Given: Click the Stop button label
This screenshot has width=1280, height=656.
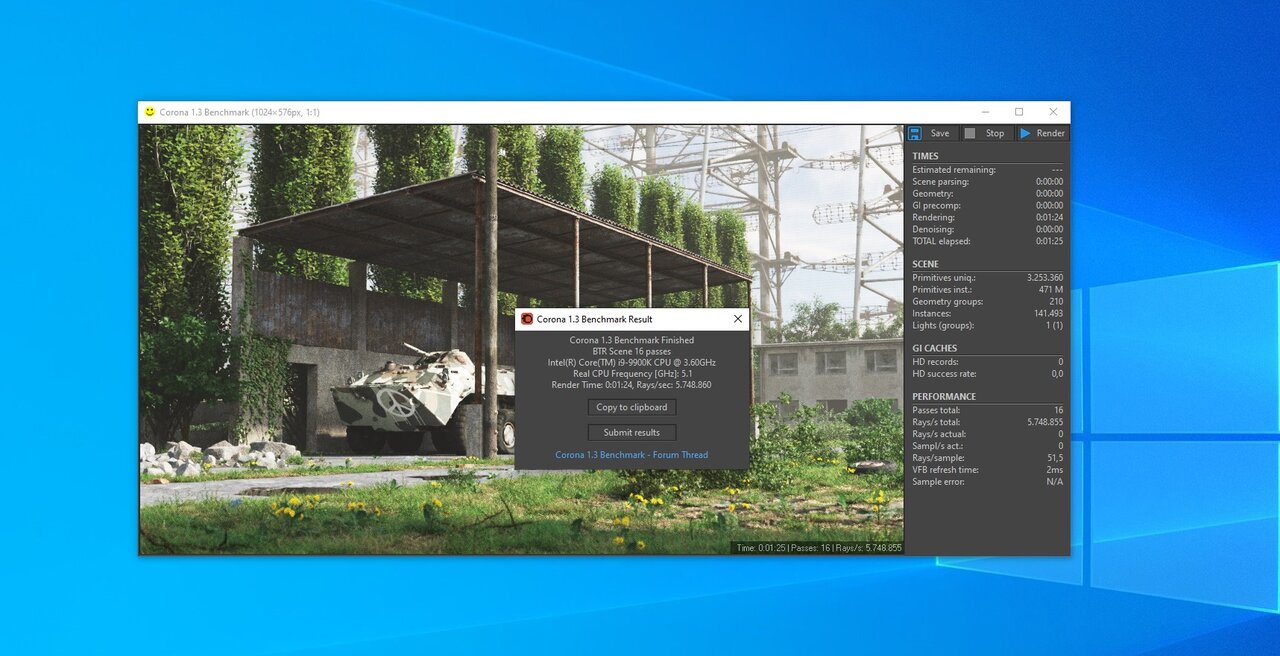Looking at the screenshot, I should 995,133.
